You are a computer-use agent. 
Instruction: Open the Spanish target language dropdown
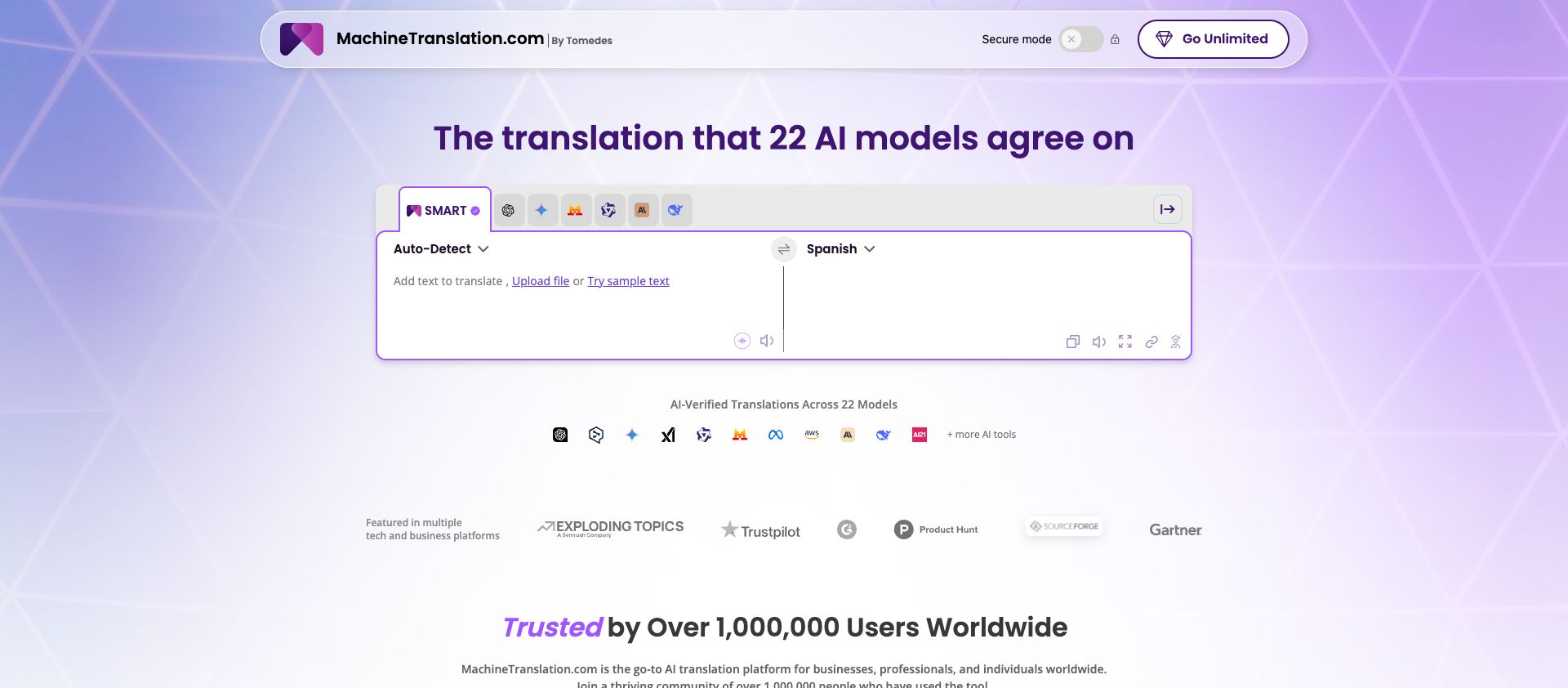pos(840,249)
